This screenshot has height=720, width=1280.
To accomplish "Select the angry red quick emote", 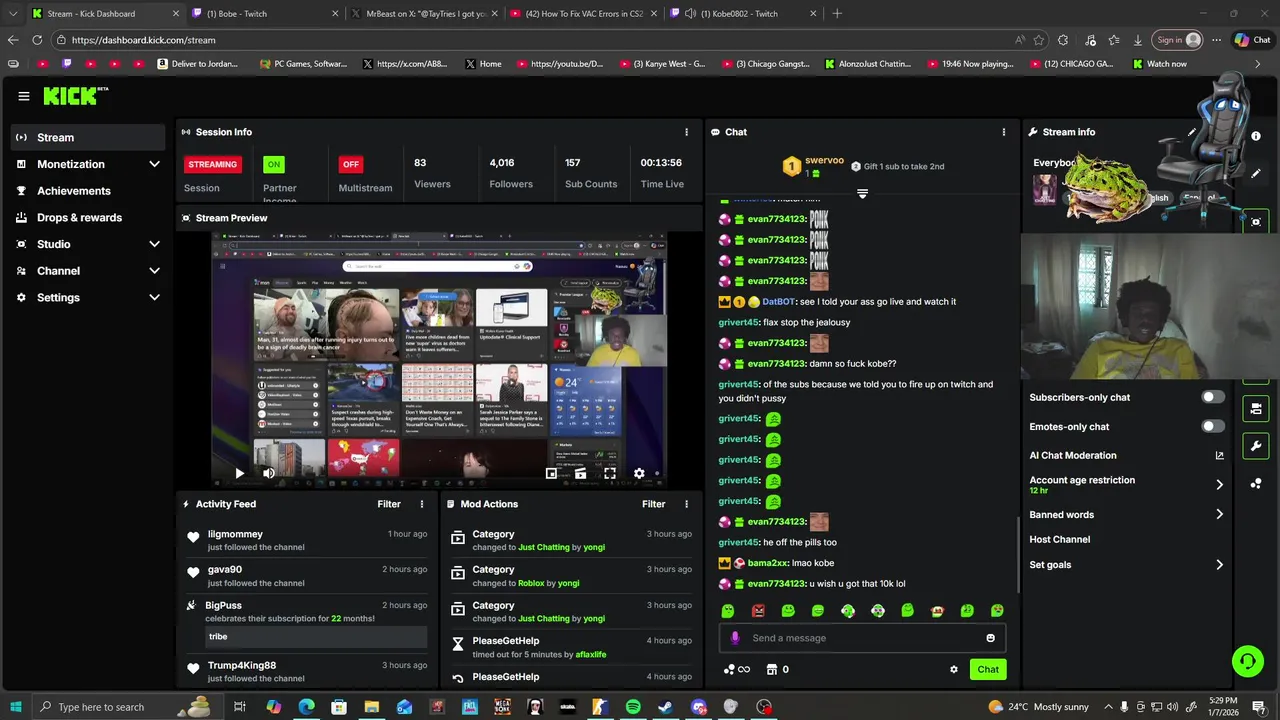I will pos(758,611).
